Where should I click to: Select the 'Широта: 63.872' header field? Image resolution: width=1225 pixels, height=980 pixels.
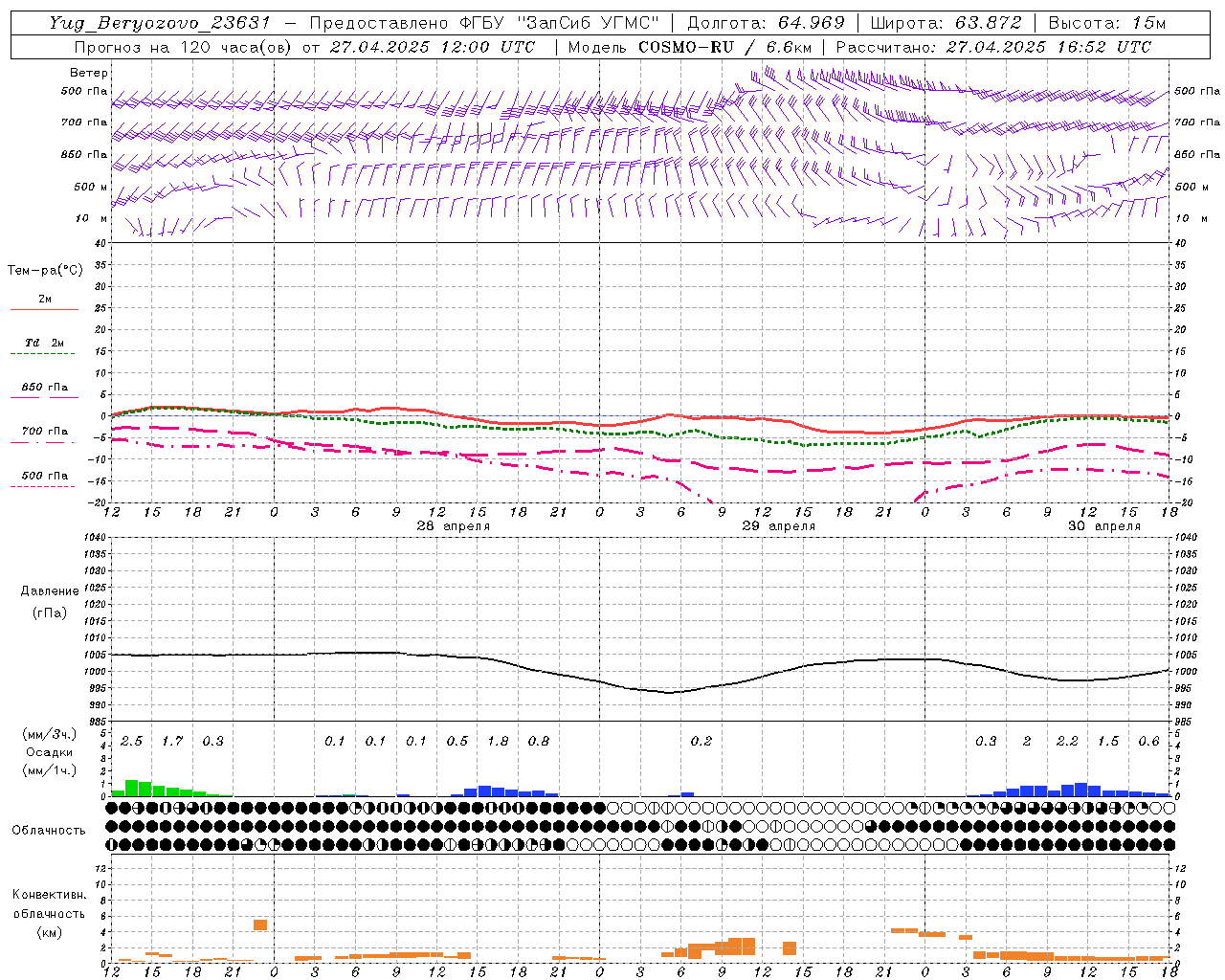click(947, 23)
